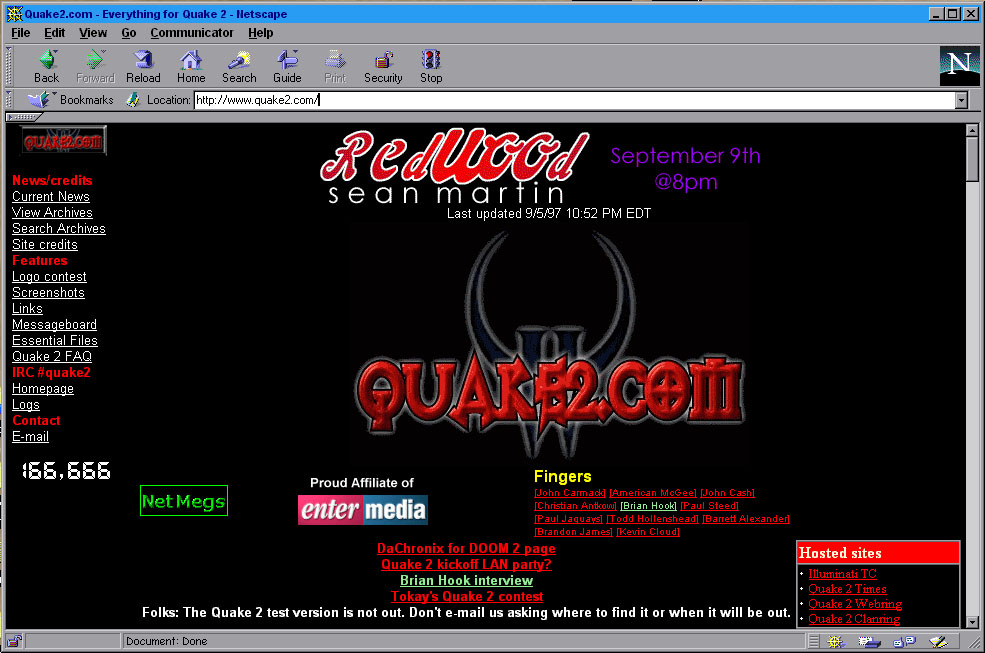The width and height of the screenshot is (985, 653).
Task: Open the Search toolbar button
Action: coord(239,67)
